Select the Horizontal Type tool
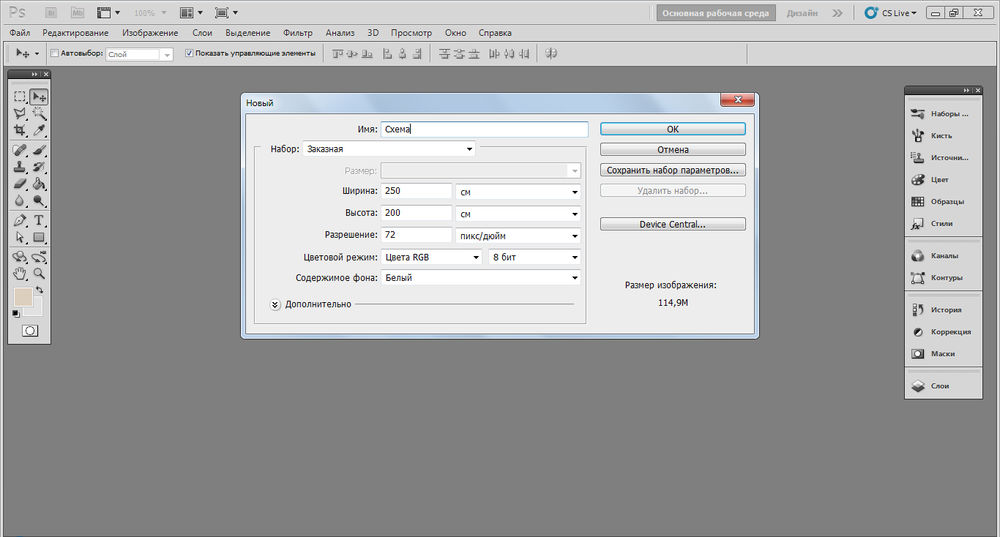The height and width of the screenshot is (537, 1000). tap(39, 220)
